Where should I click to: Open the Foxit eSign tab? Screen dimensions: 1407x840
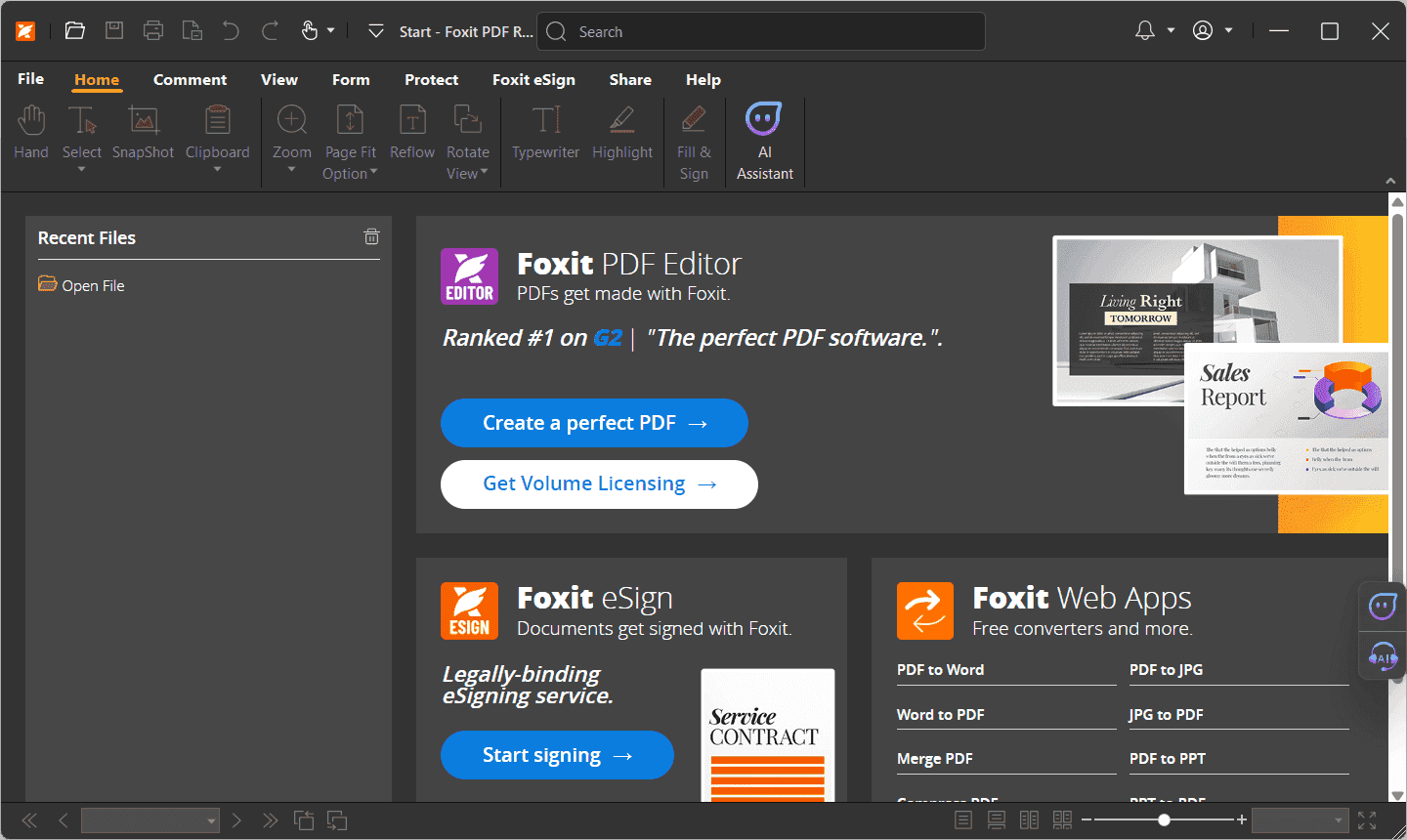pos(533,80)
